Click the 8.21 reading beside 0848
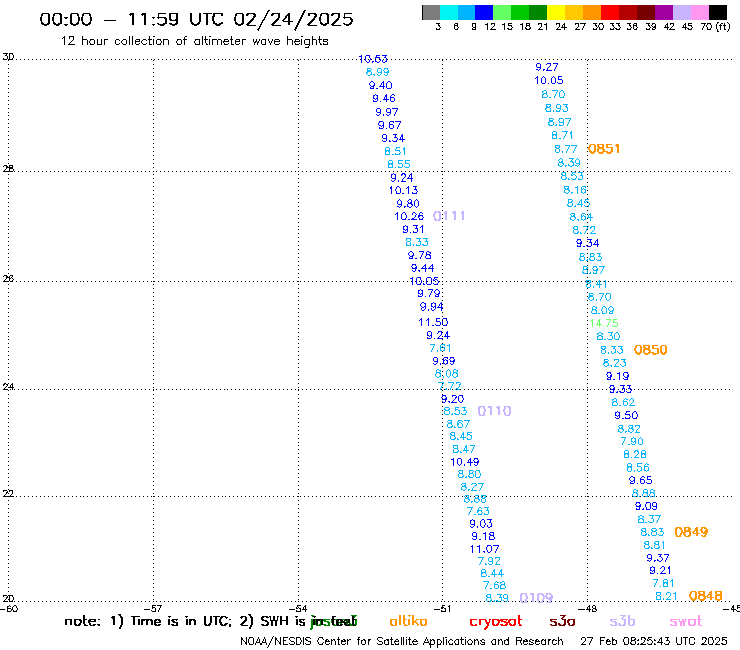Image resolution: width=740 pixels, height=650 pixels. pyautogui.click(x=666, y=597)
